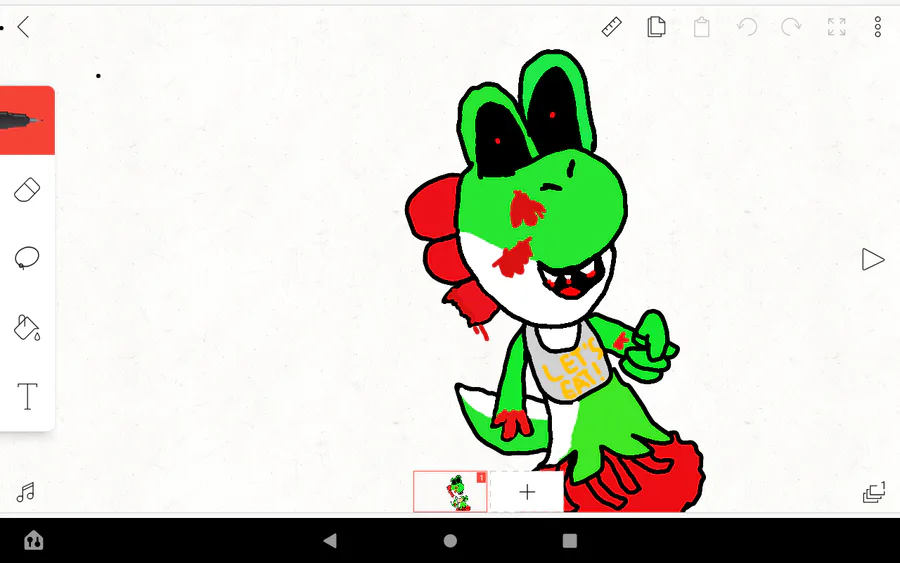Toggle fullscreen canvas view

[x=836, y=27]
